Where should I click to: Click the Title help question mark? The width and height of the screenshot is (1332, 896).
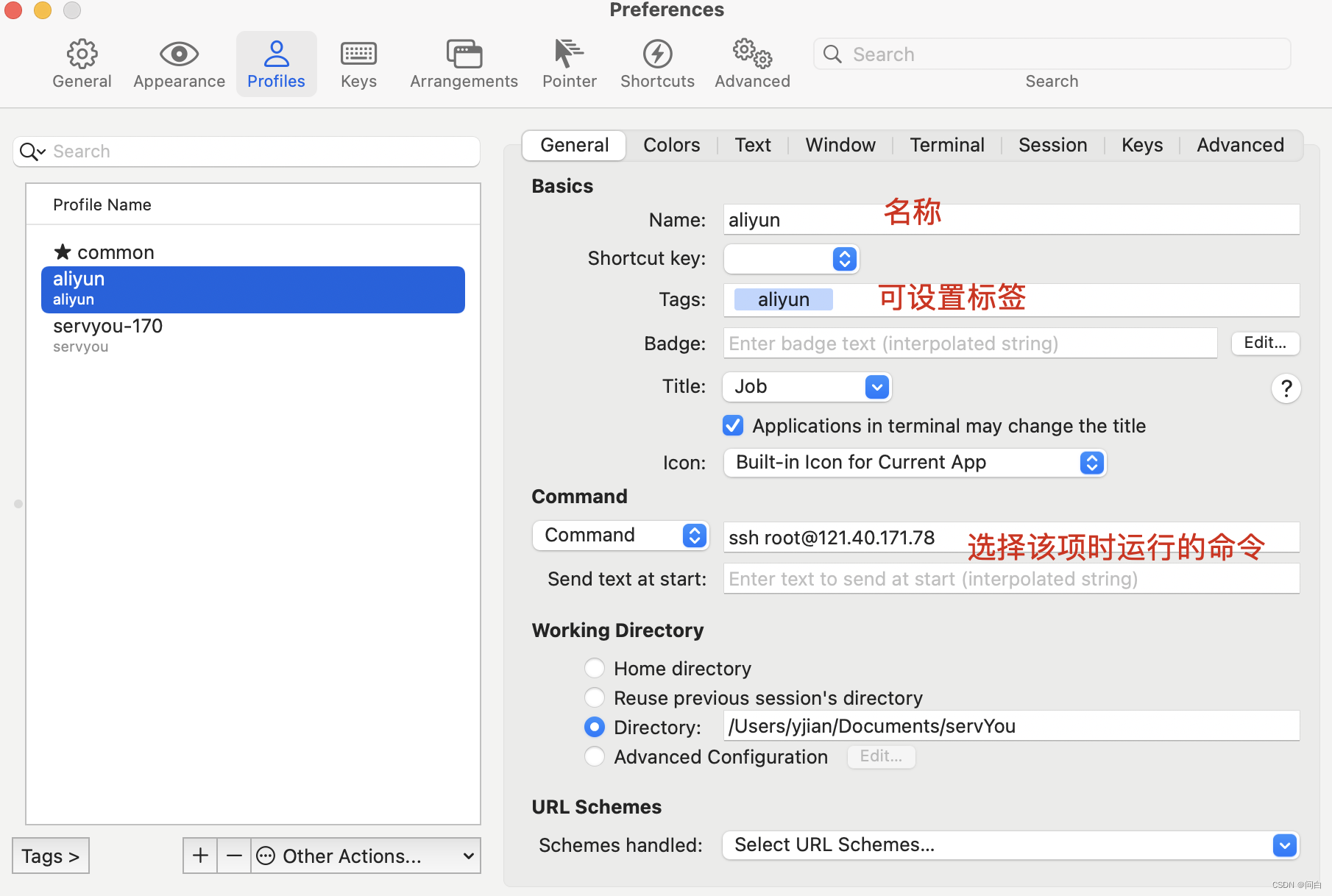pyautogui.click(x=1286, y=388)
